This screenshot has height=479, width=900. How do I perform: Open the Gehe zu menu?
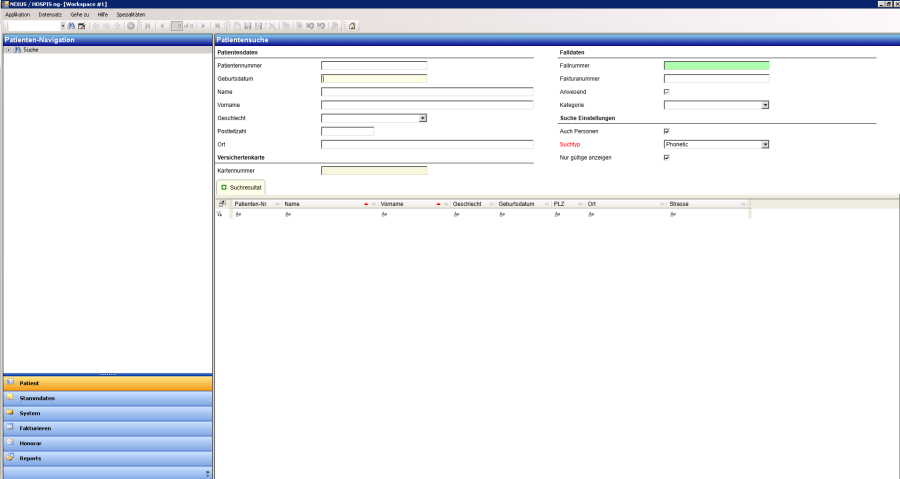click(80, 14)
